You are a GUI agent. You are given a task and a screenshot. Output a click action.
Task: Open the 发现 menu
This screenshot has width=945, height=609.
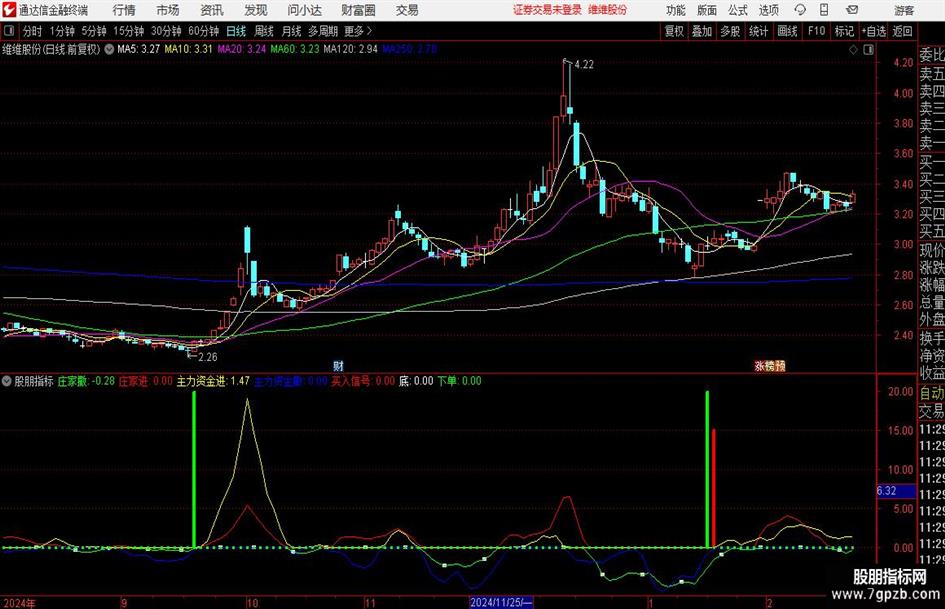tap(256, 10)
